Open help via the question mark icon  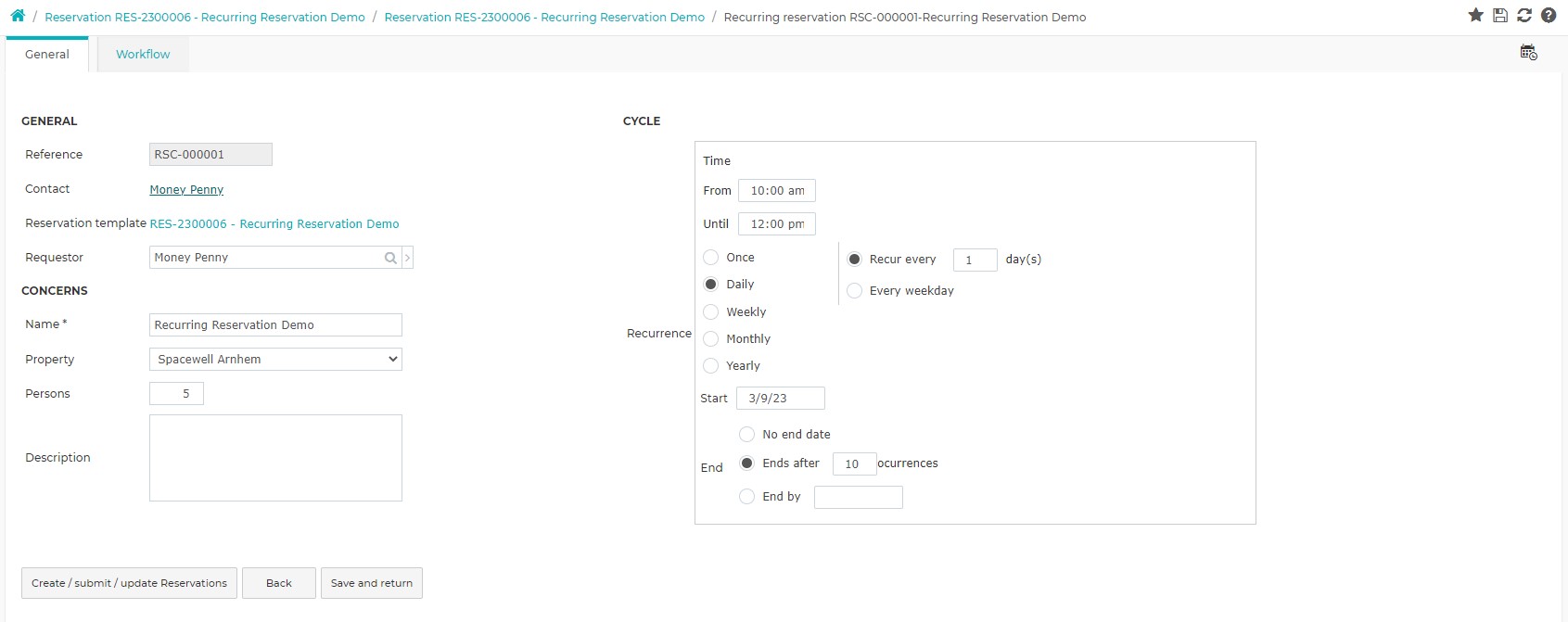click(x=1549, y=15)
